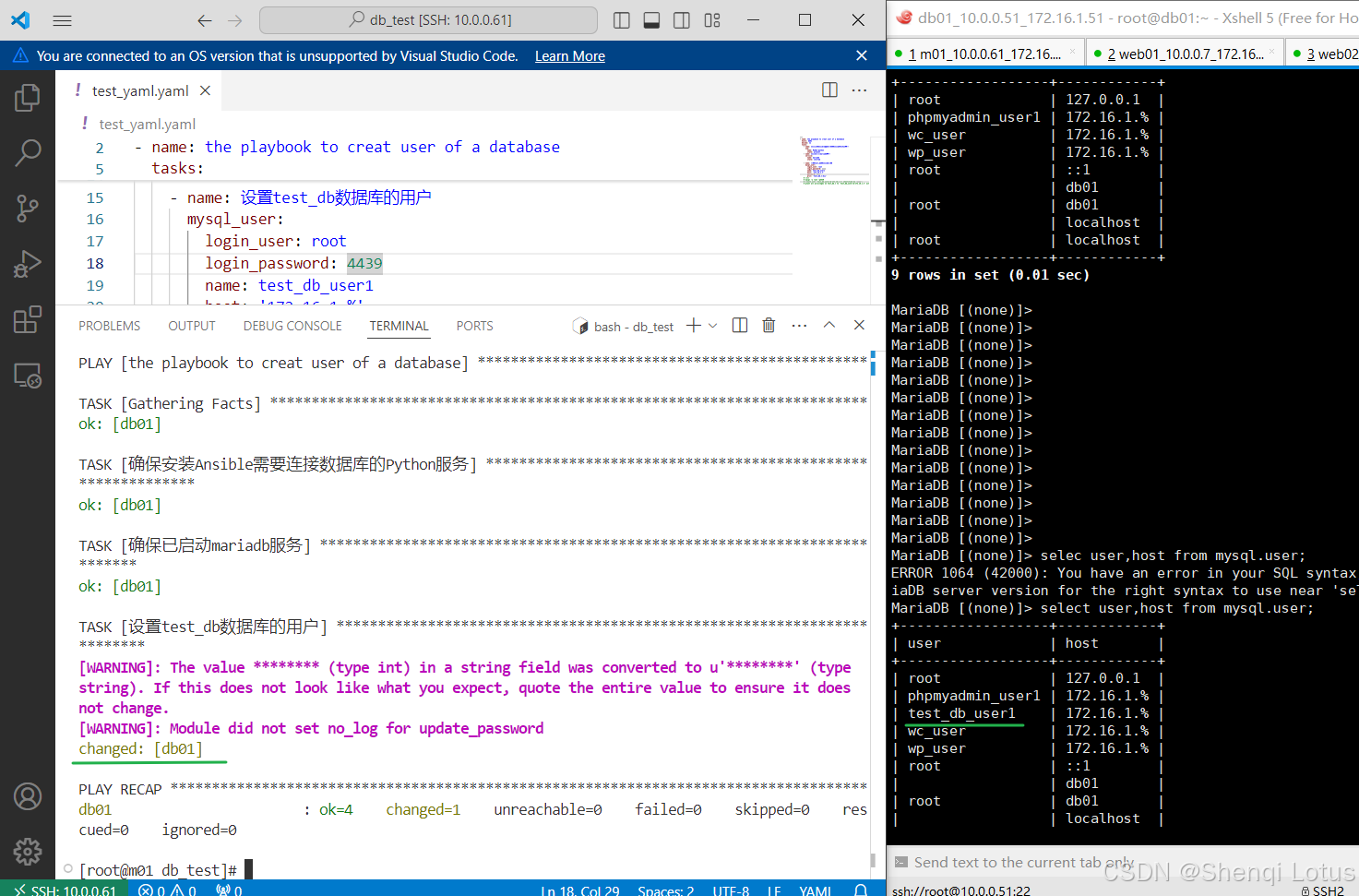Open the Run and Debug view

28,264
